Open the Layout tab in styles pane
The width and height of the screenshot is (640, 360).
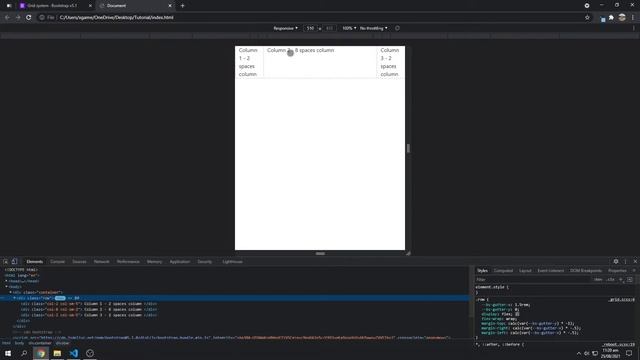[525, 271]
